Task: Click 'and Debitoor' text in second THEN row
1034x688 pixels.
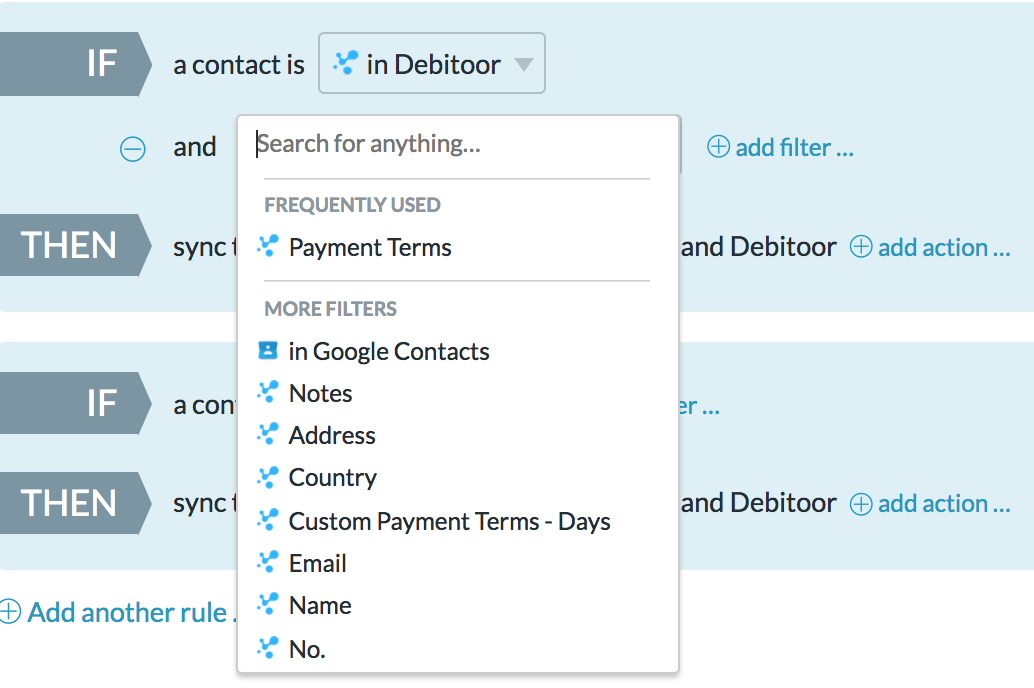Action: (x=758, y=503)
